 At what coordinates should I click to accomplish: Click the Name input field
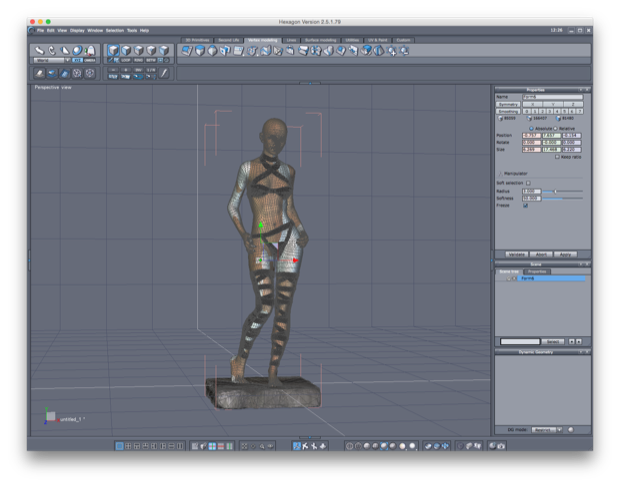coord(552,97)
